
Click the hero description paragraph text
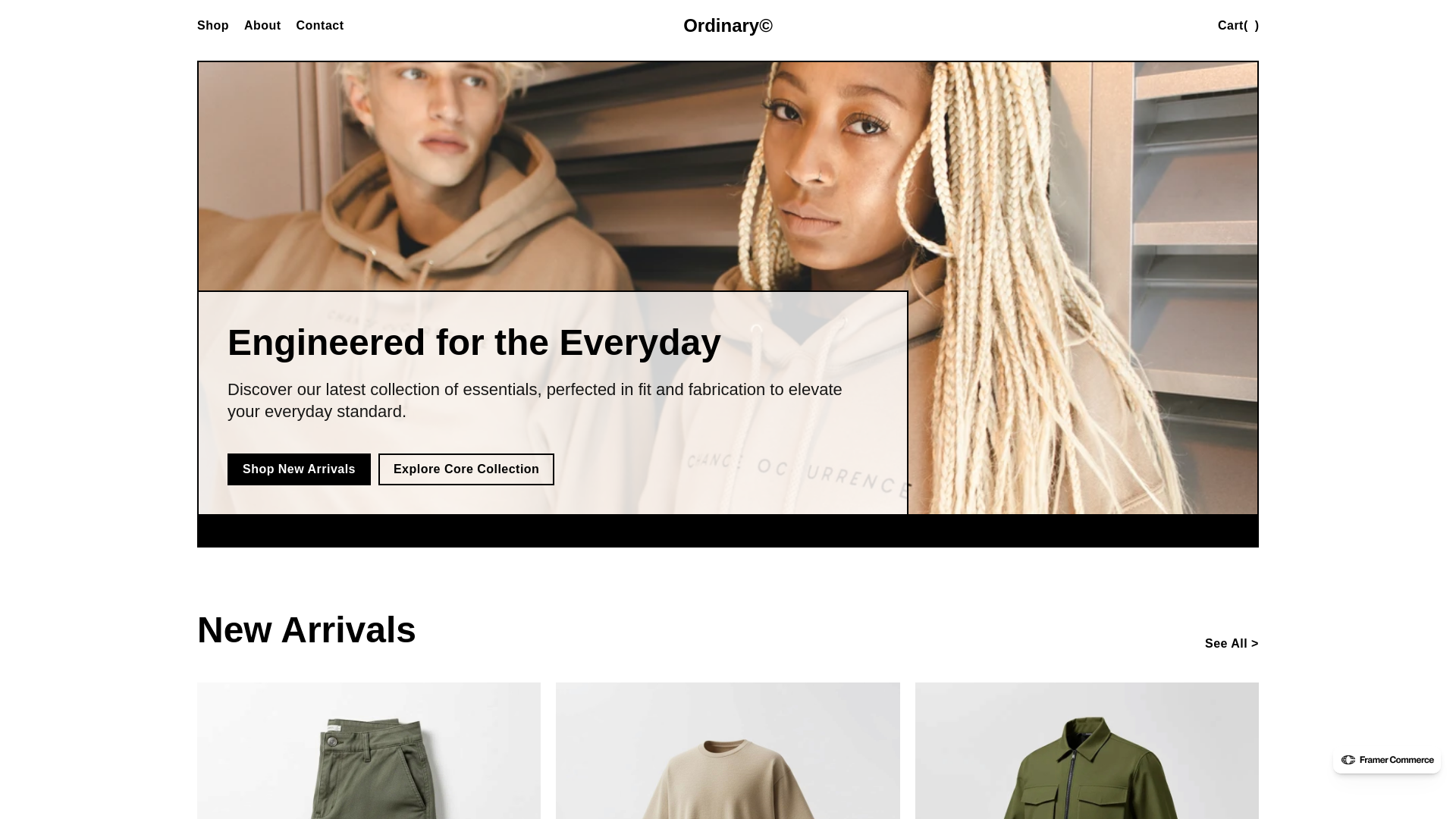click(535, 400)
